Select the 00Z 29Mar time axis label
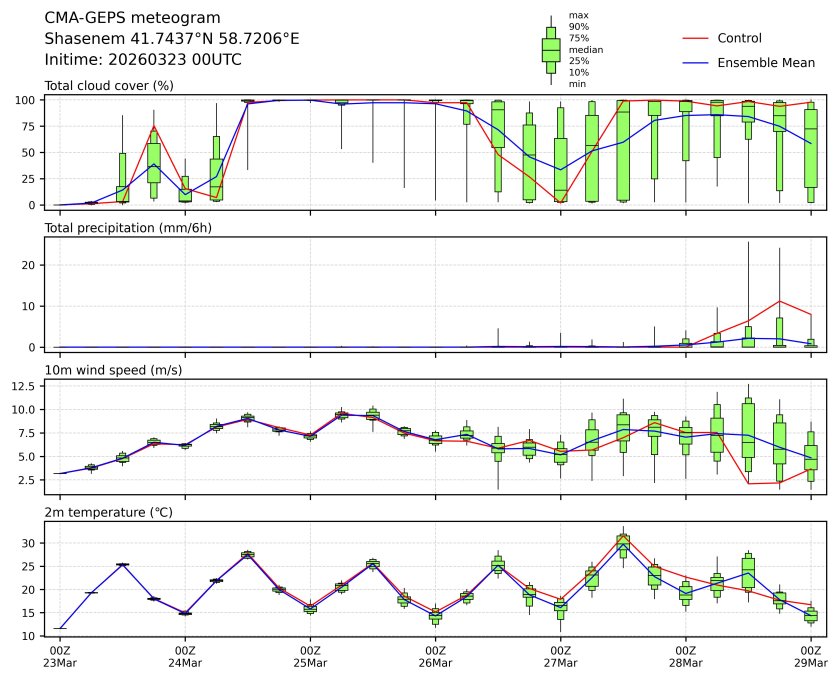Image resolution: width=839 pixels, height=680 pixels. [x=811, y=656]
